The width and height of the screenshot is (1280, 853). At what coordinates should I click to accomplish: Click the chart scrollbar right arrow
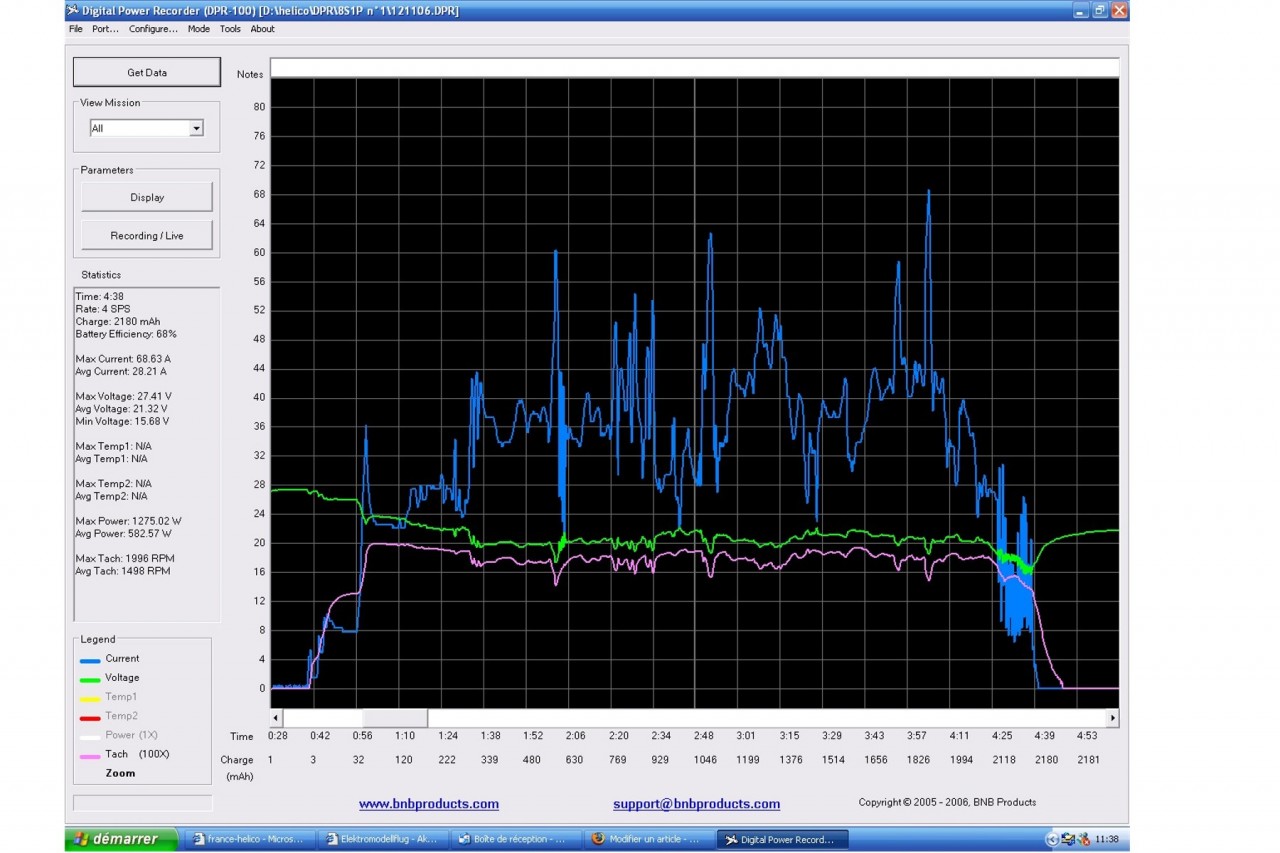[1112, 718]
